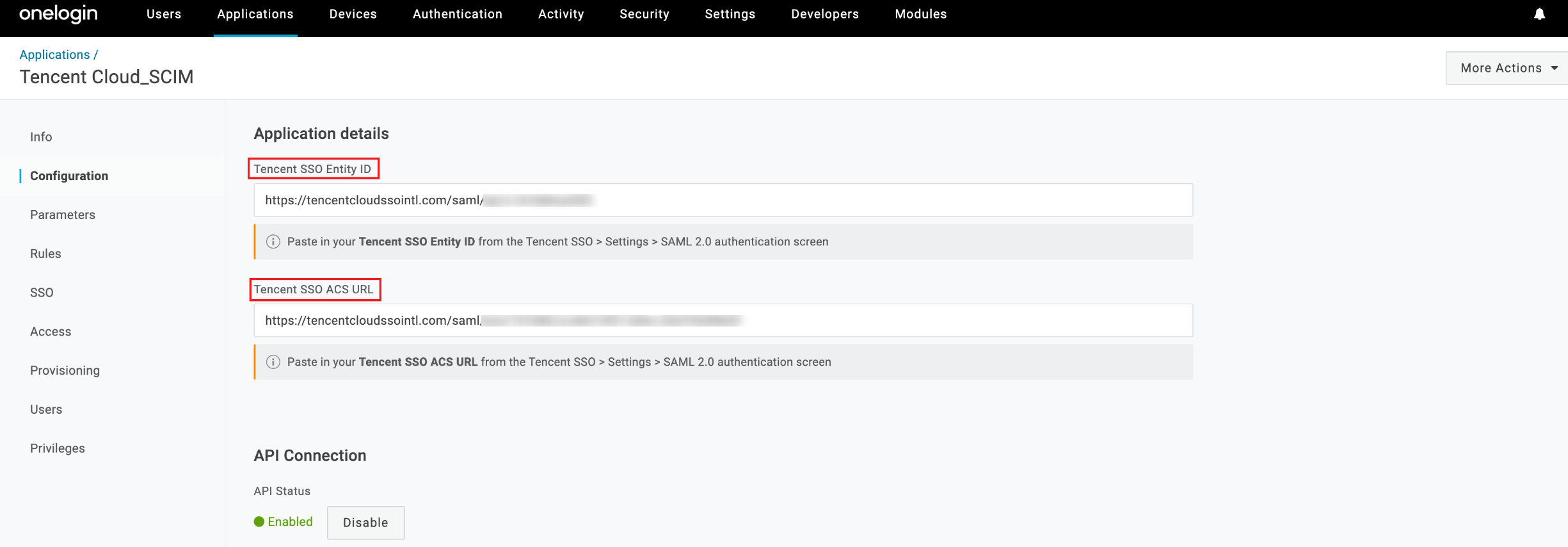Click the green Enabled status dot
1568x547 pixels.
coord(259,521)
